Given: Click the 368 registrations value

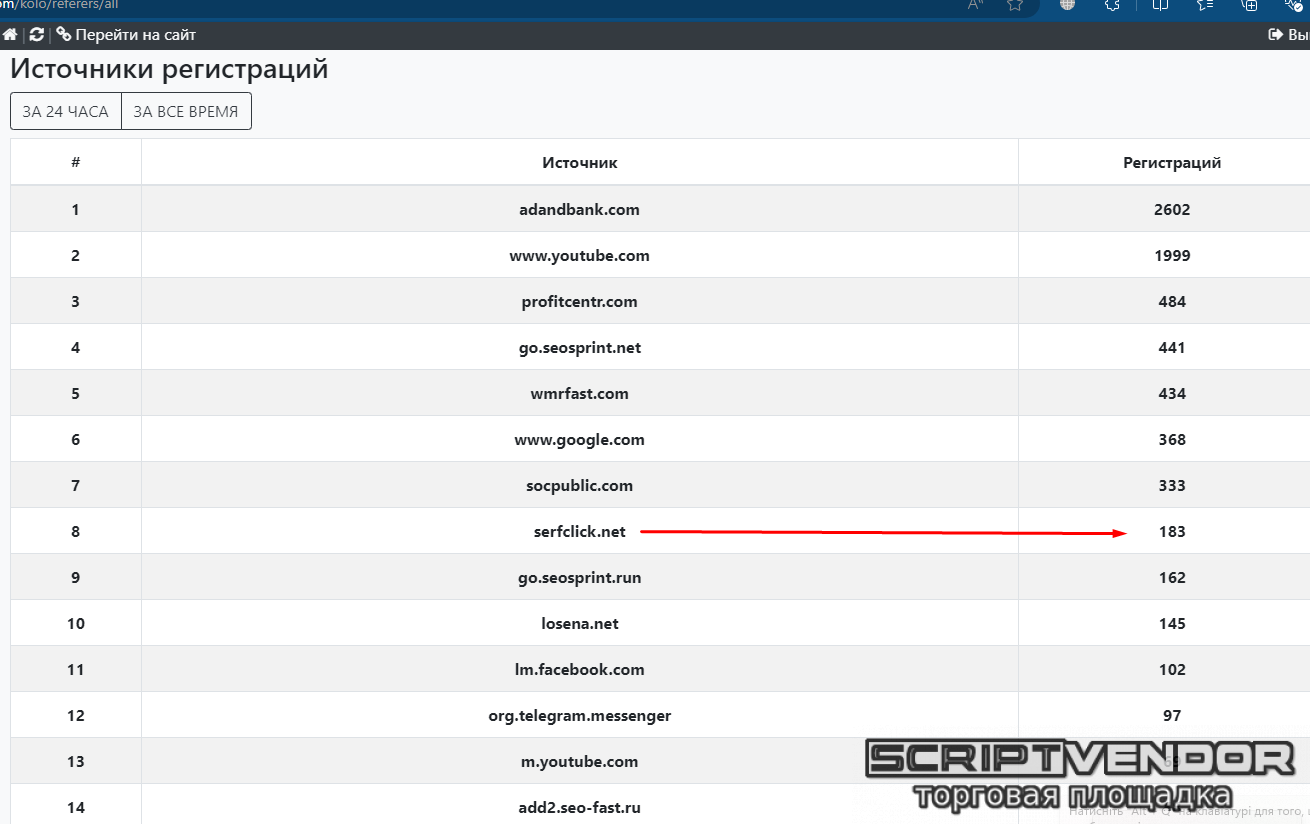Looking at the screenshot, I should (x=1172, y=440).
